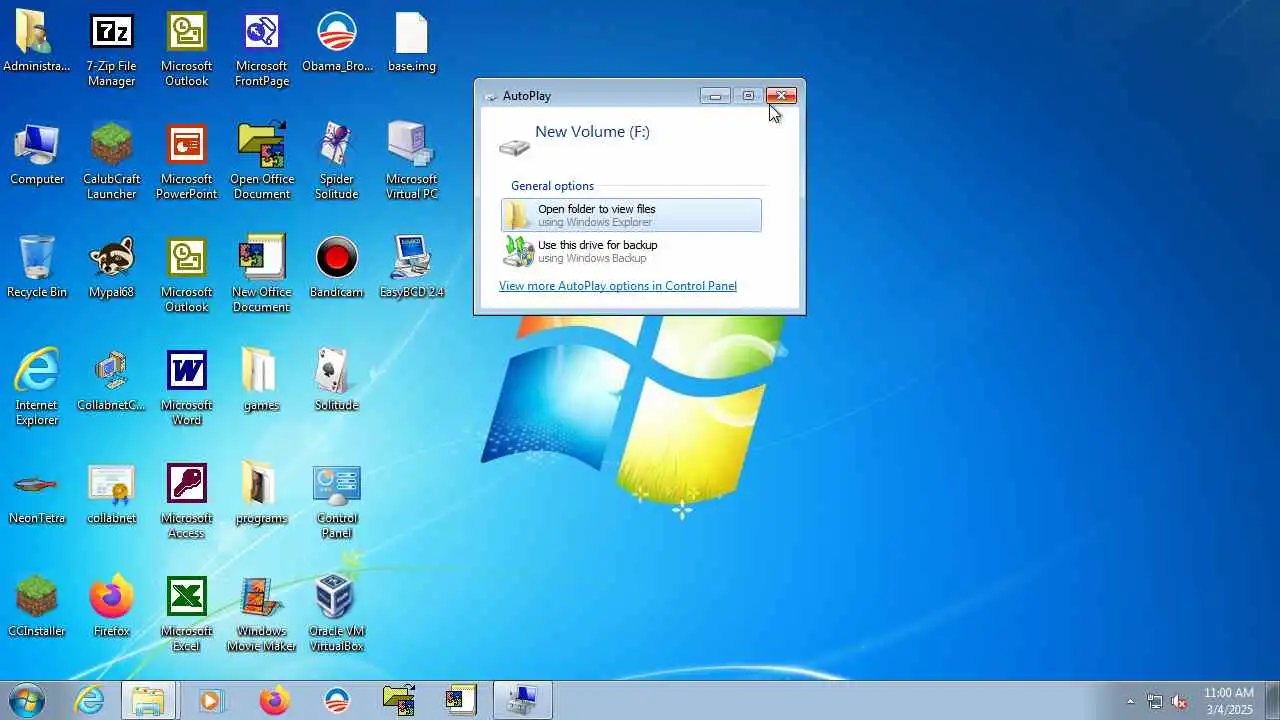Image resolution: width=1280 pixels, height=720 pixels.
Task: Select the Spider Solitude desktop icon
Action: tap(337, 162)
